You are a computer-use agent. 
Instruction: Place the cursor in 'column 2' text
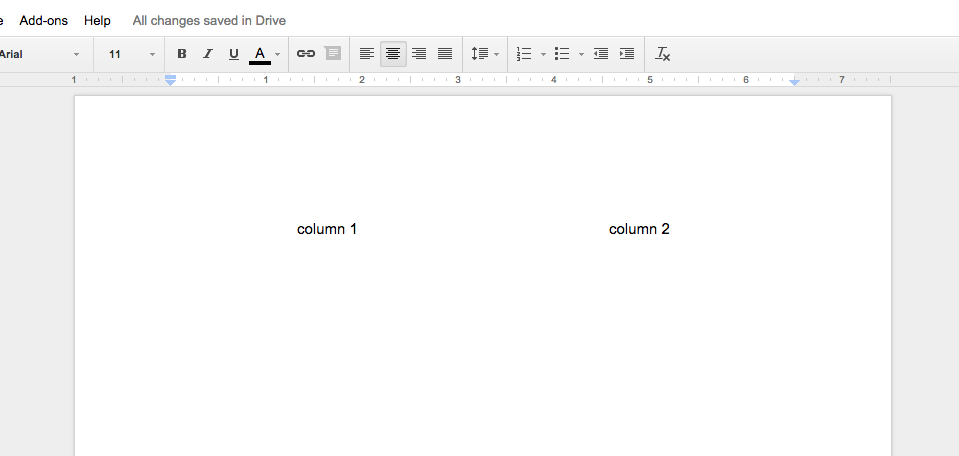click(639, 229)
